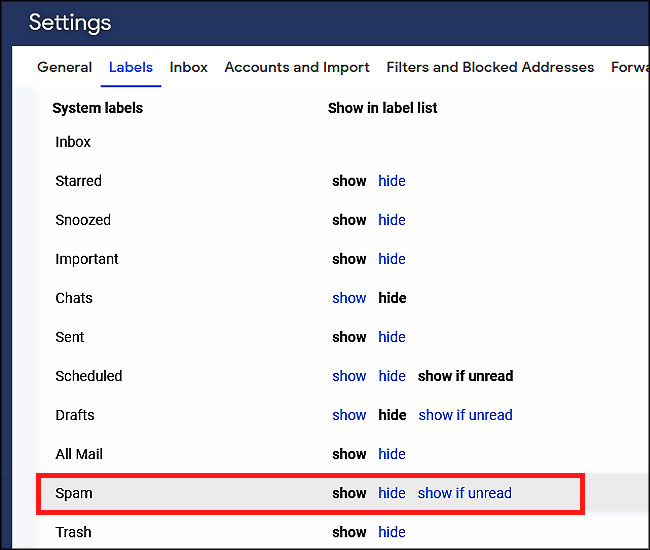This screenshot has width=650, height=550.
Task: Hide the Snoozed label
Action: click(392, 220)
